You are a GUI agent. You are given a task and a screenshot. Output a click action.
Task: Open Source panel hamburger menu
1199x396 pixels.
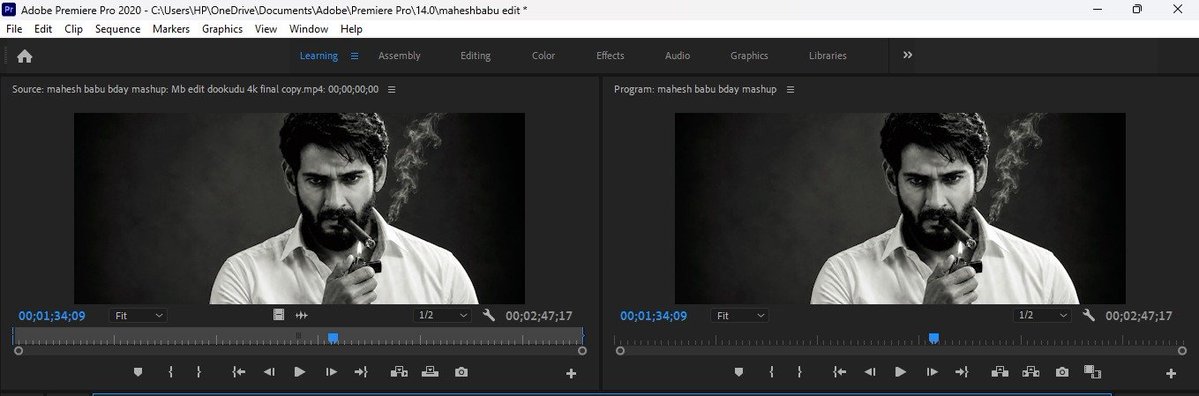392,89
